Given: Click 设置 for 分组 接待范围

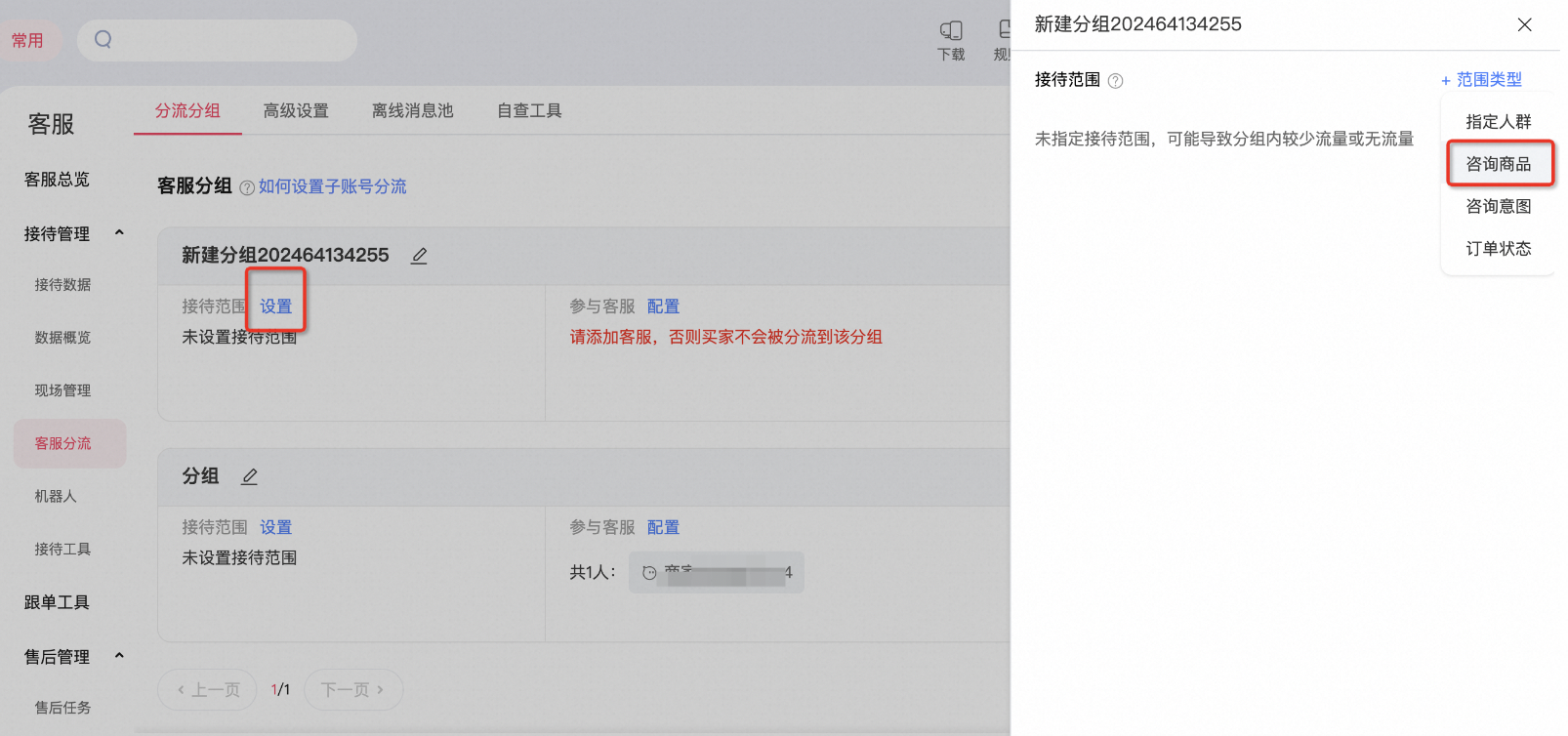Looking at the screenshot, I should click(275, 527).
